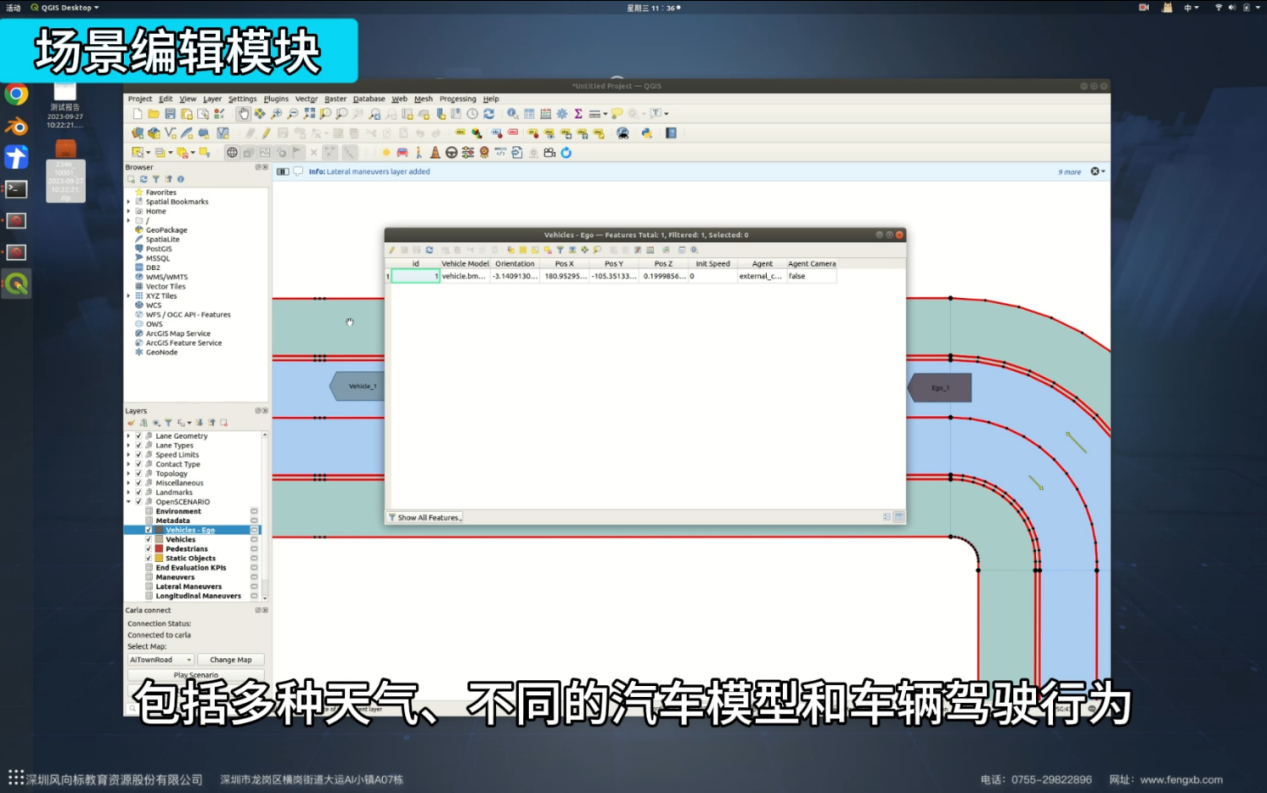
Task: Click the red car vehicle icon
Action: [x=402, y=153]
